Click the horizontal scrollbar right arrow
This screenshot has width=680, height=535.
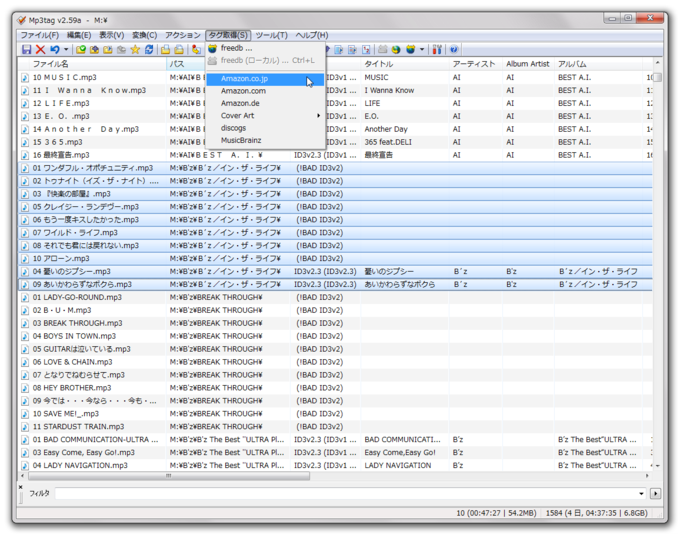pyautogui.click(x=647, y=476)
